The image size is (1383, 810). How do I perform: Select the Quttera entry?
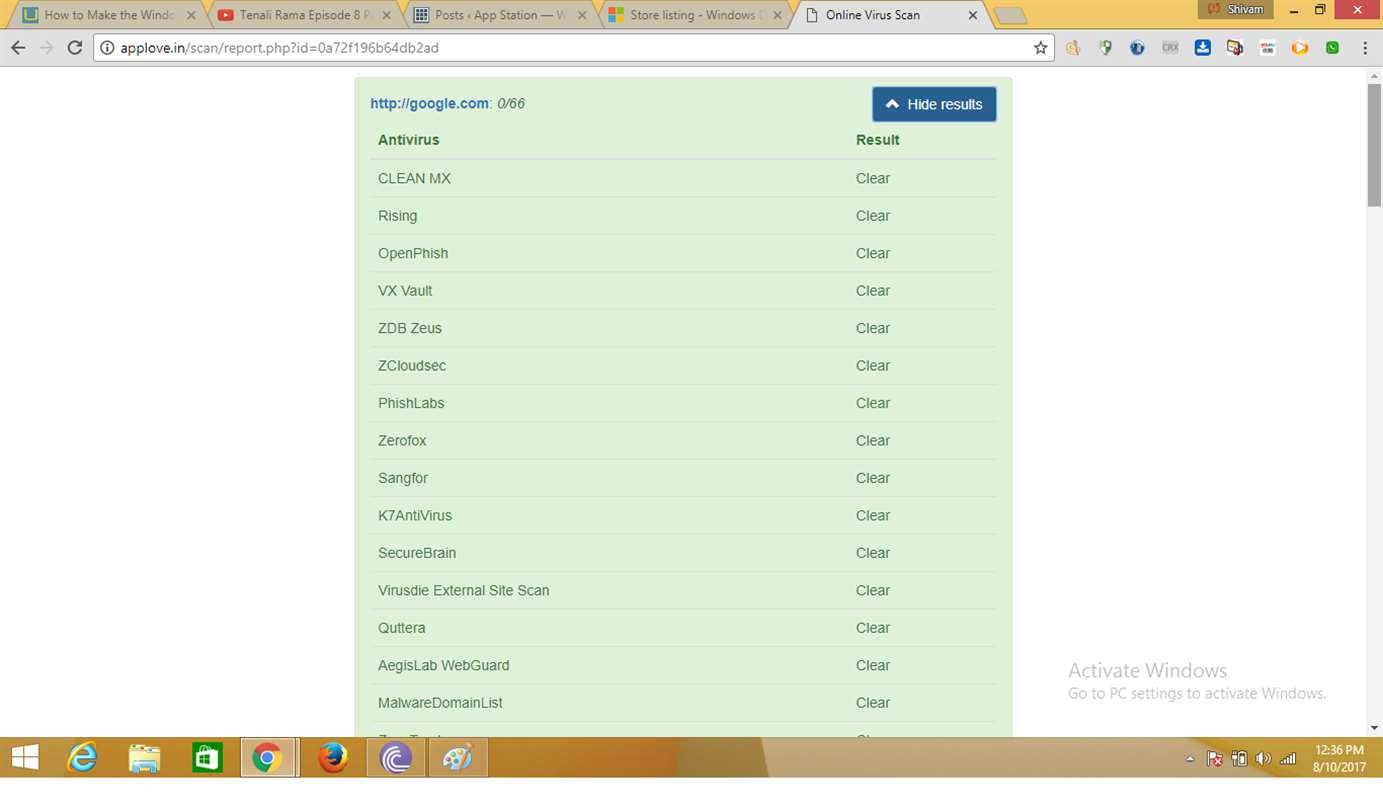(402, 628)
